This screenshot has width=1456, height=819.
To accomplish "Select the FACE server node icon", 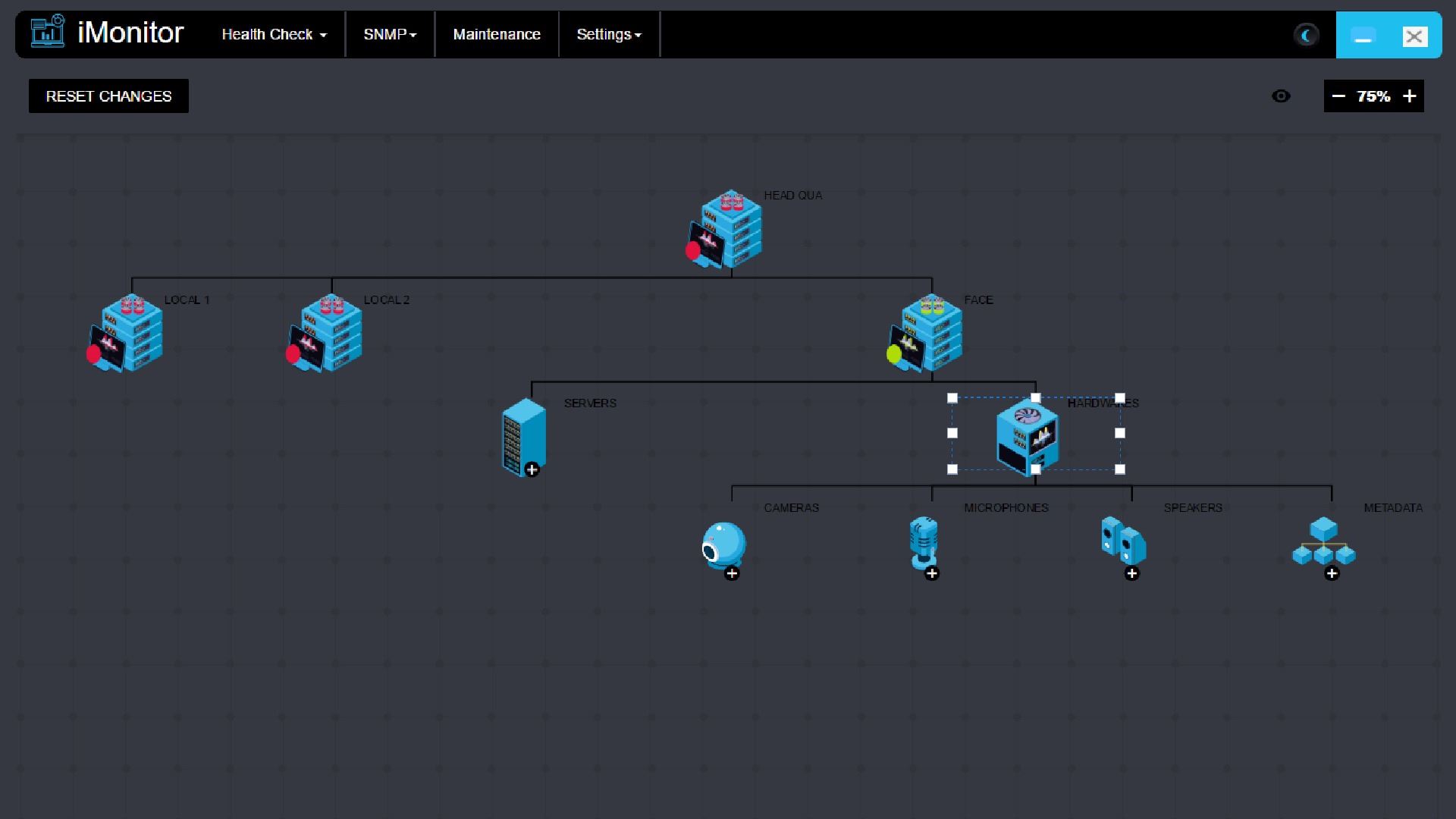I will 925,334.
